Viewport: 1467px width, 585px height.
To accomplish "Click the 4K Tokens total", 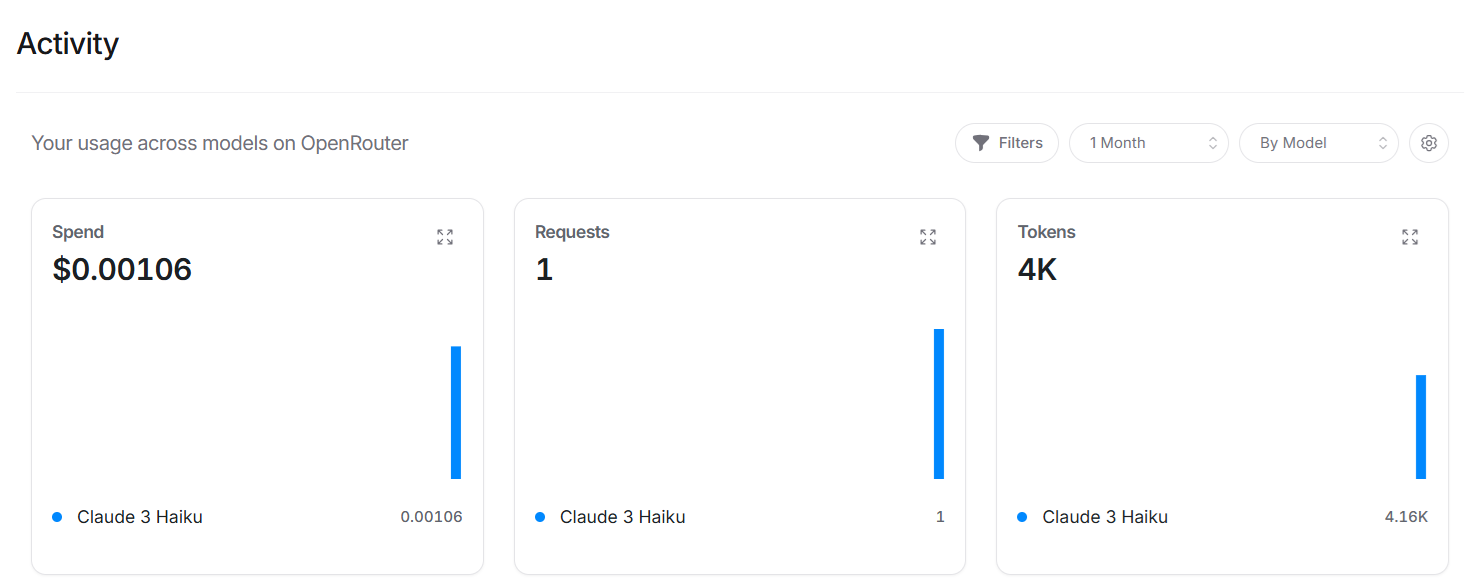I will coord(1037,269).
